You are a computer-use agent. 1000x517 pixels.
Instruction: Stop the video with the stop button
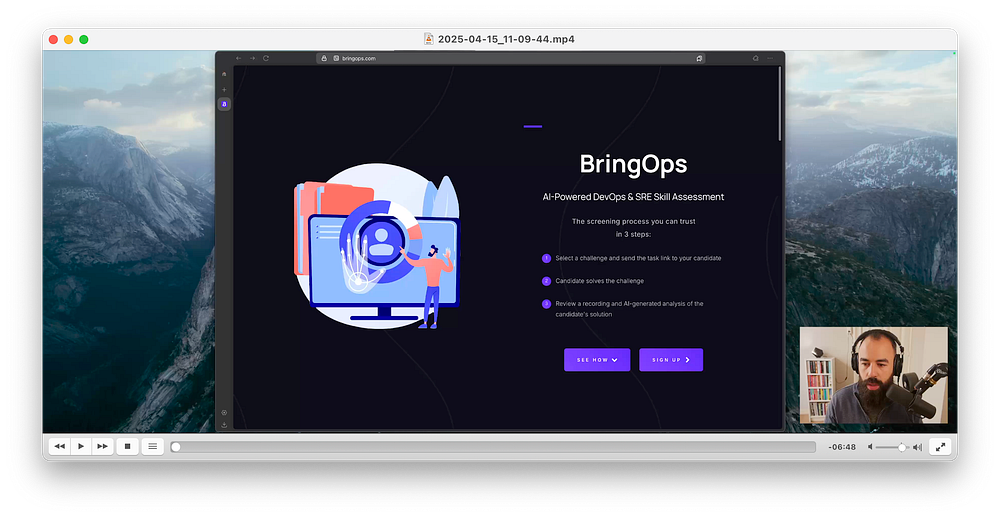click(128, 446)
